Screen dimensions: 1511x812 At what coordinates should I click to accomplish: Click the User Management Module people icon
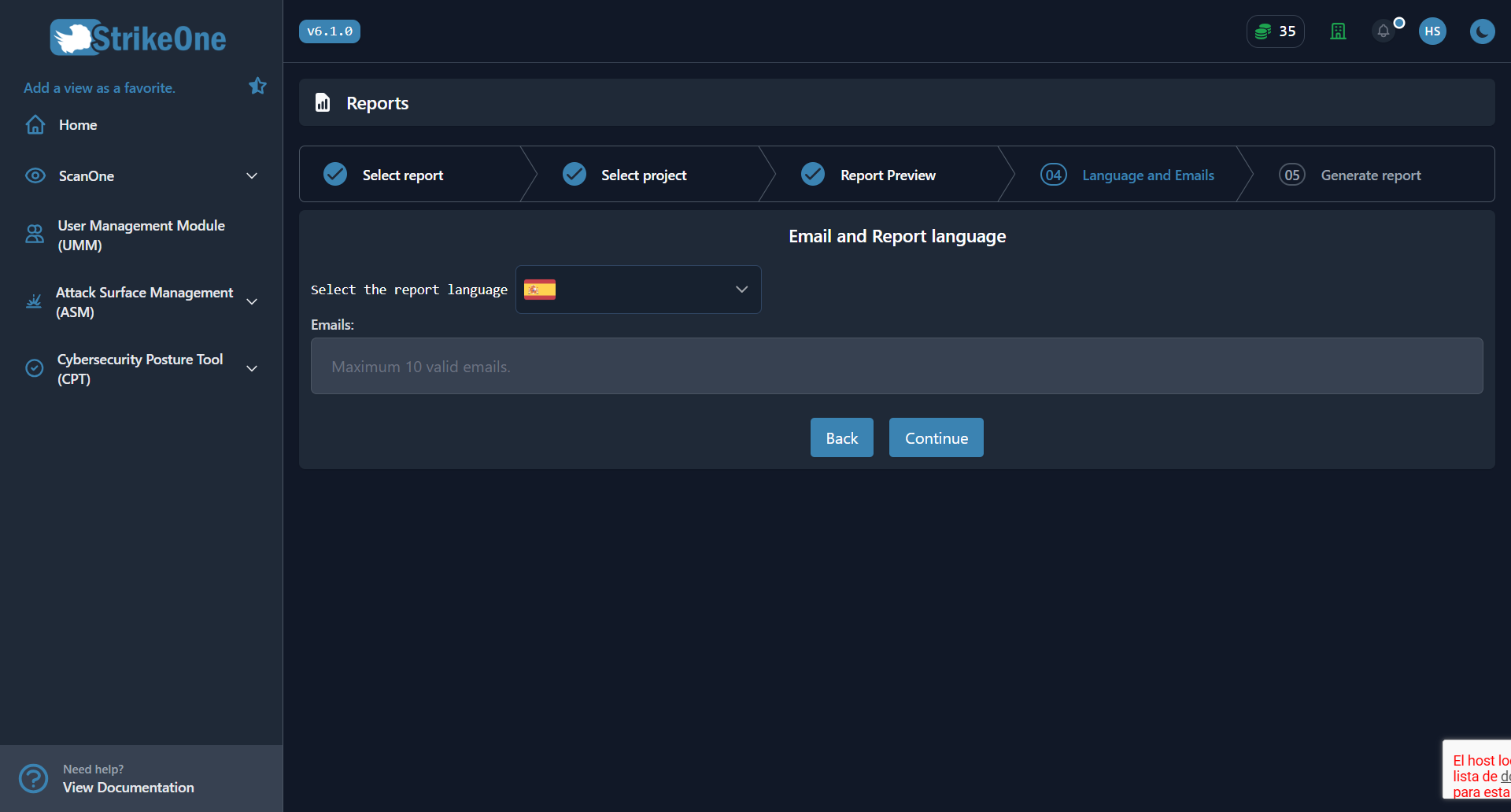(34, 234)
